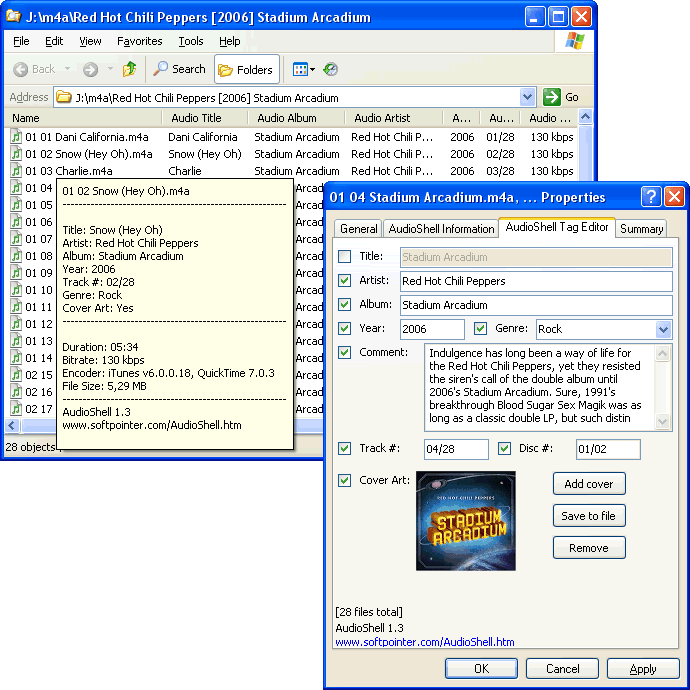Click the Save to file button

(x=588, y=516)
